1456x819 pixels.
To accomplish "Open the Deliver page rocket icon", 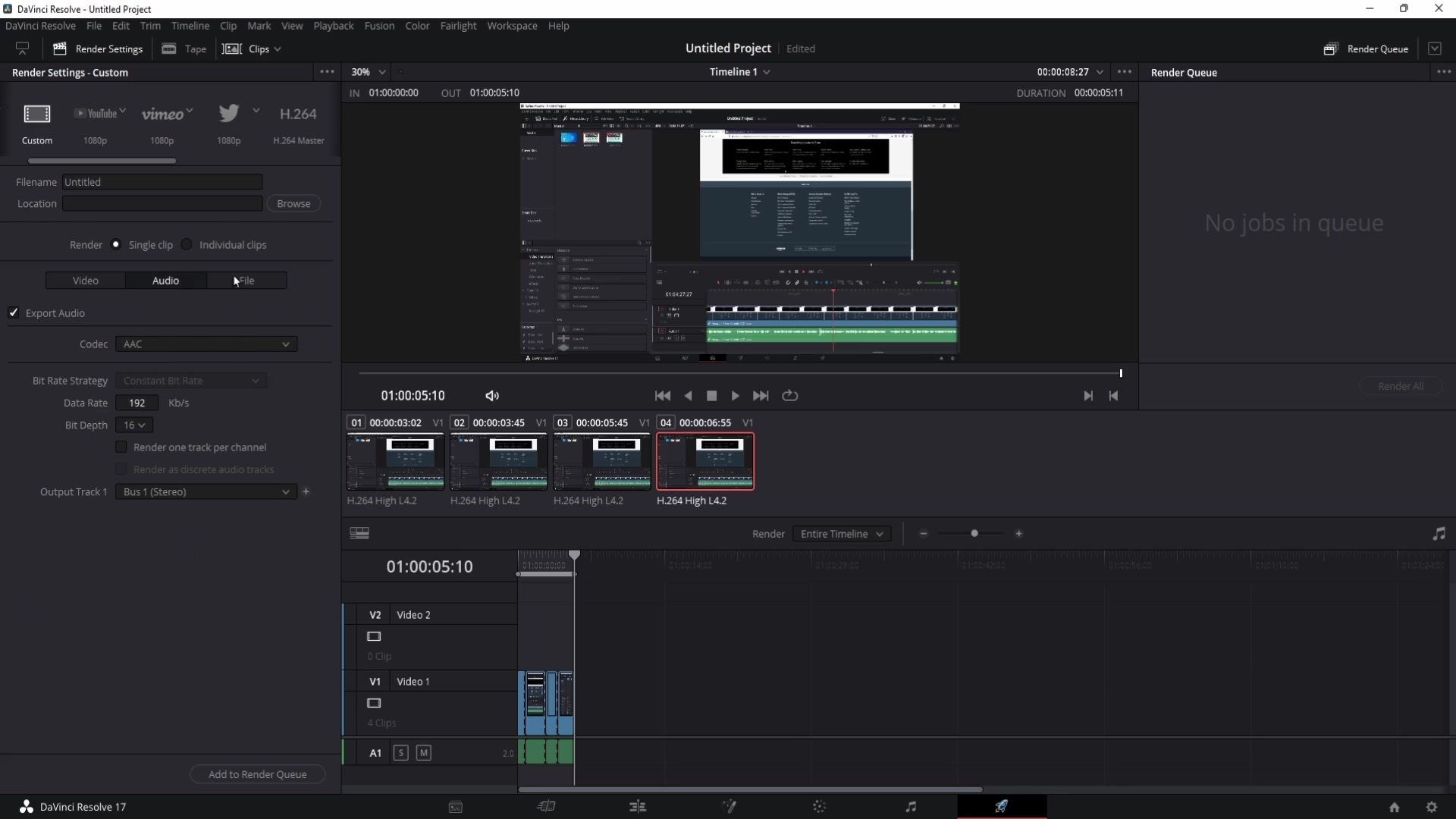I will pos(1002,806).
